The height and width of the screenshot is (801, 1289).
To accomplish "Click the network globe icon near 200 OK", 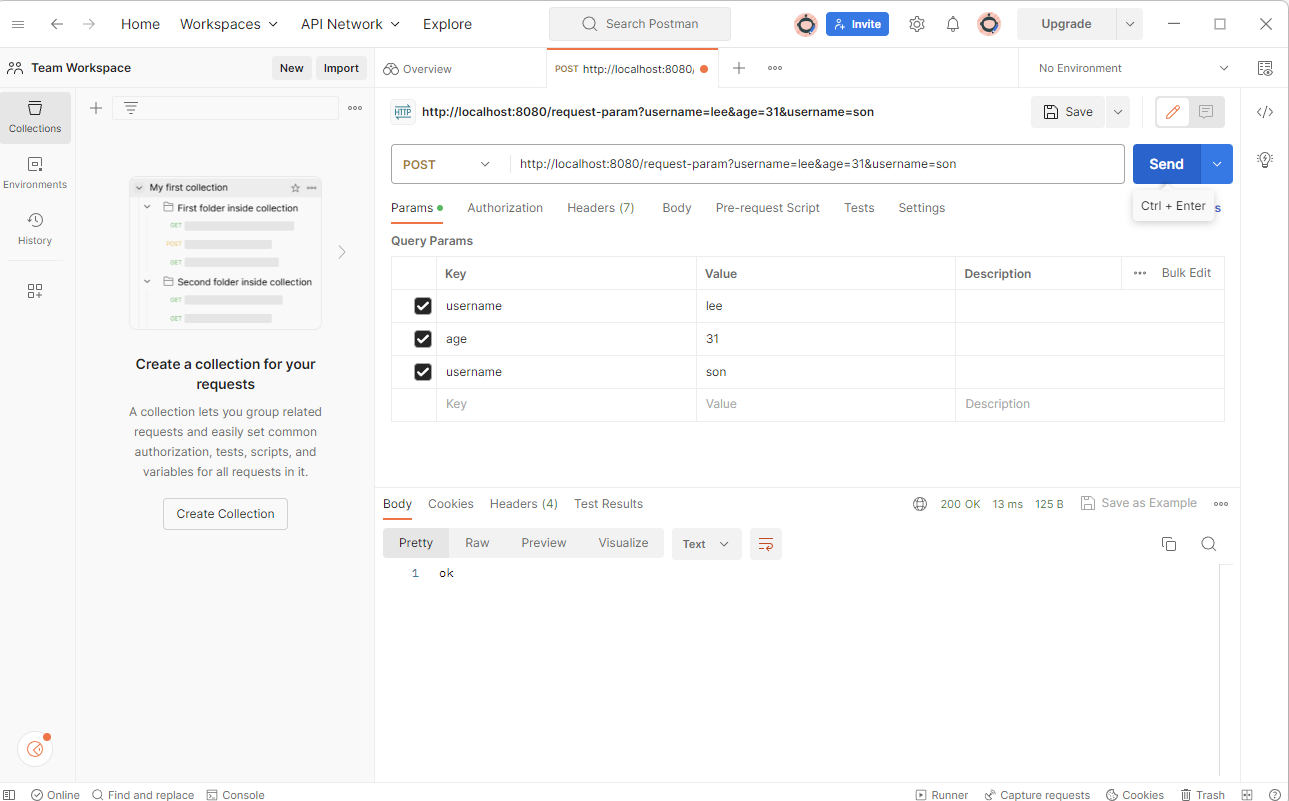I will click(x=920, y=504).
